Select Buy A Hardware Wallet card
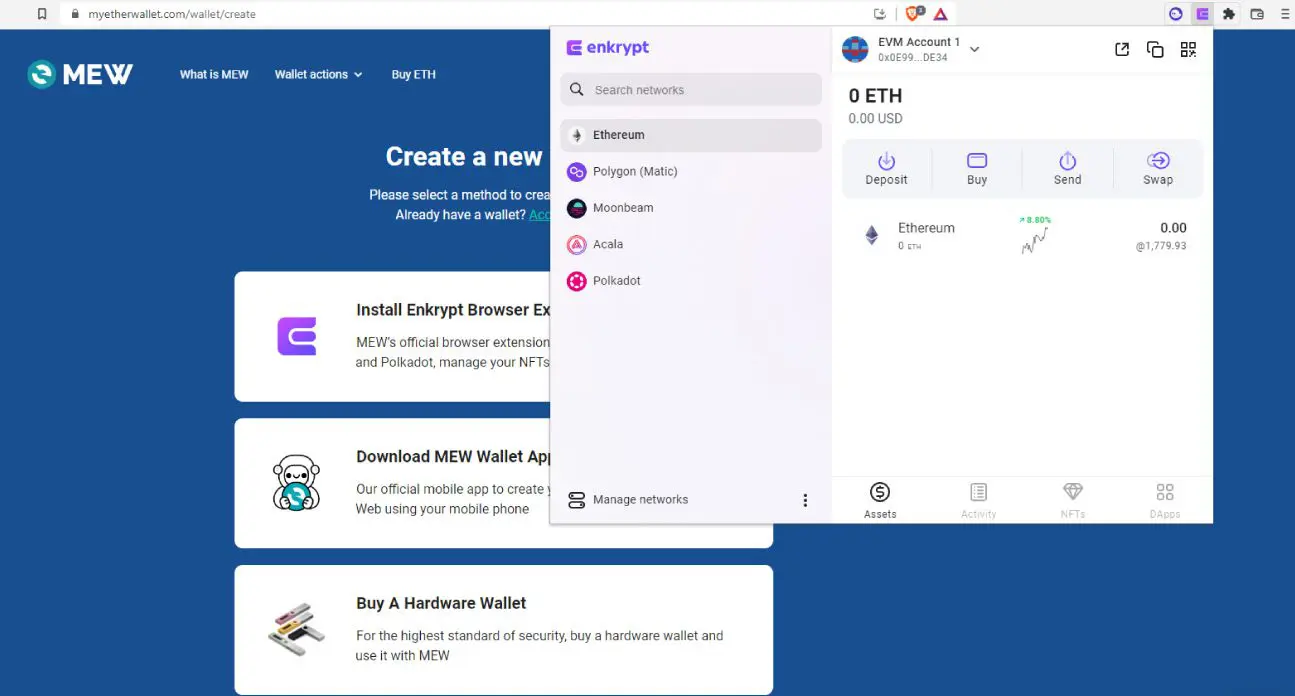The image size is (1295, 696). point(504,630)
